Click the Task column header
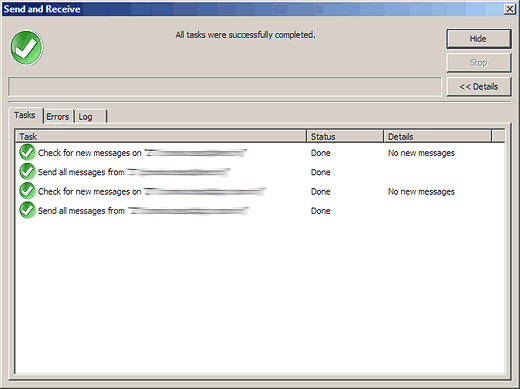 tap(161, 136)
